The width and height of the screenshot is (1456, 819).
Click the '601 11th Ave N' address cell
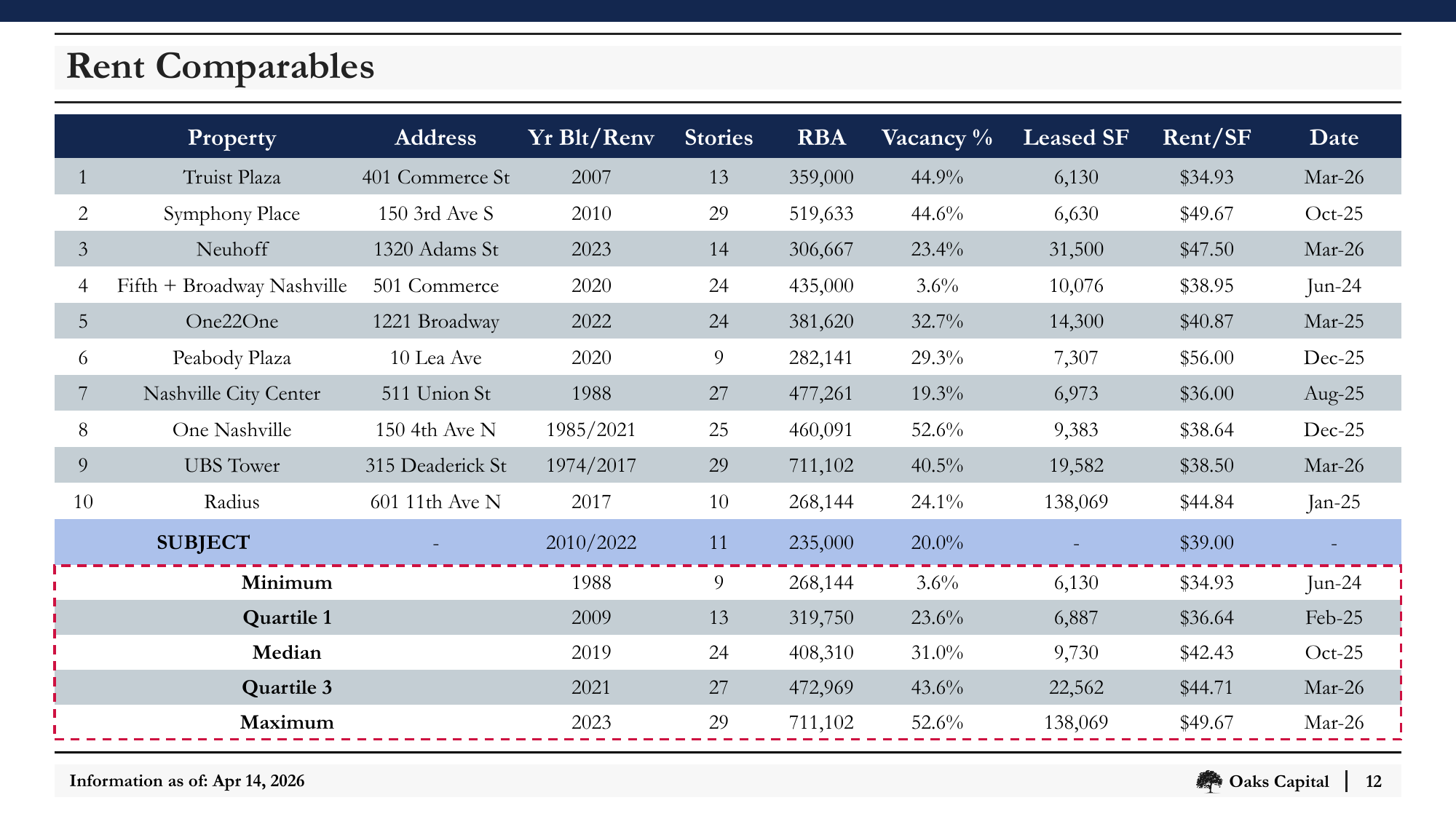[435, 502]
